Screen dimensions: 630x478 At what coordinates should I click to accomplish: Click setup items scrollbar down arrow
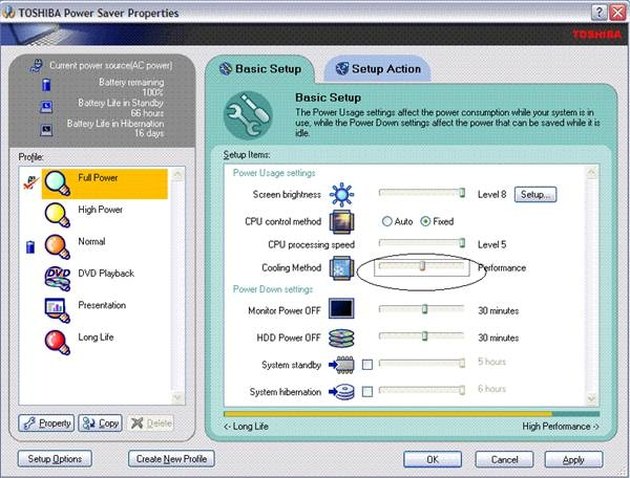591,398
